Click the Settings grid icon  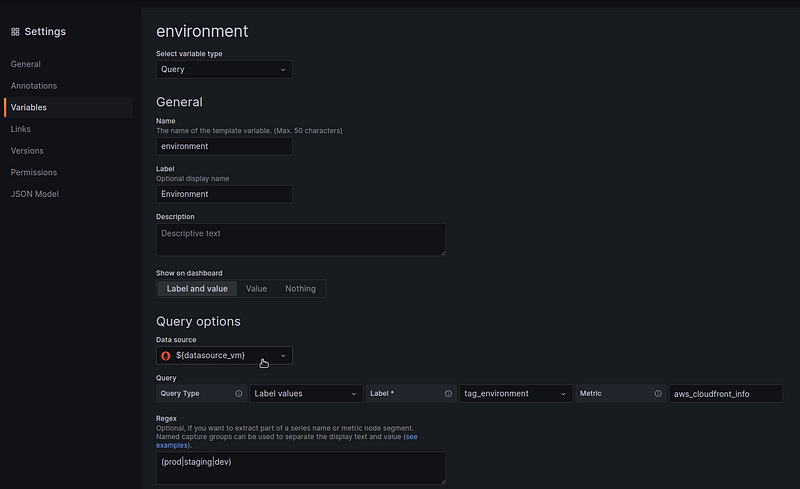15,32
